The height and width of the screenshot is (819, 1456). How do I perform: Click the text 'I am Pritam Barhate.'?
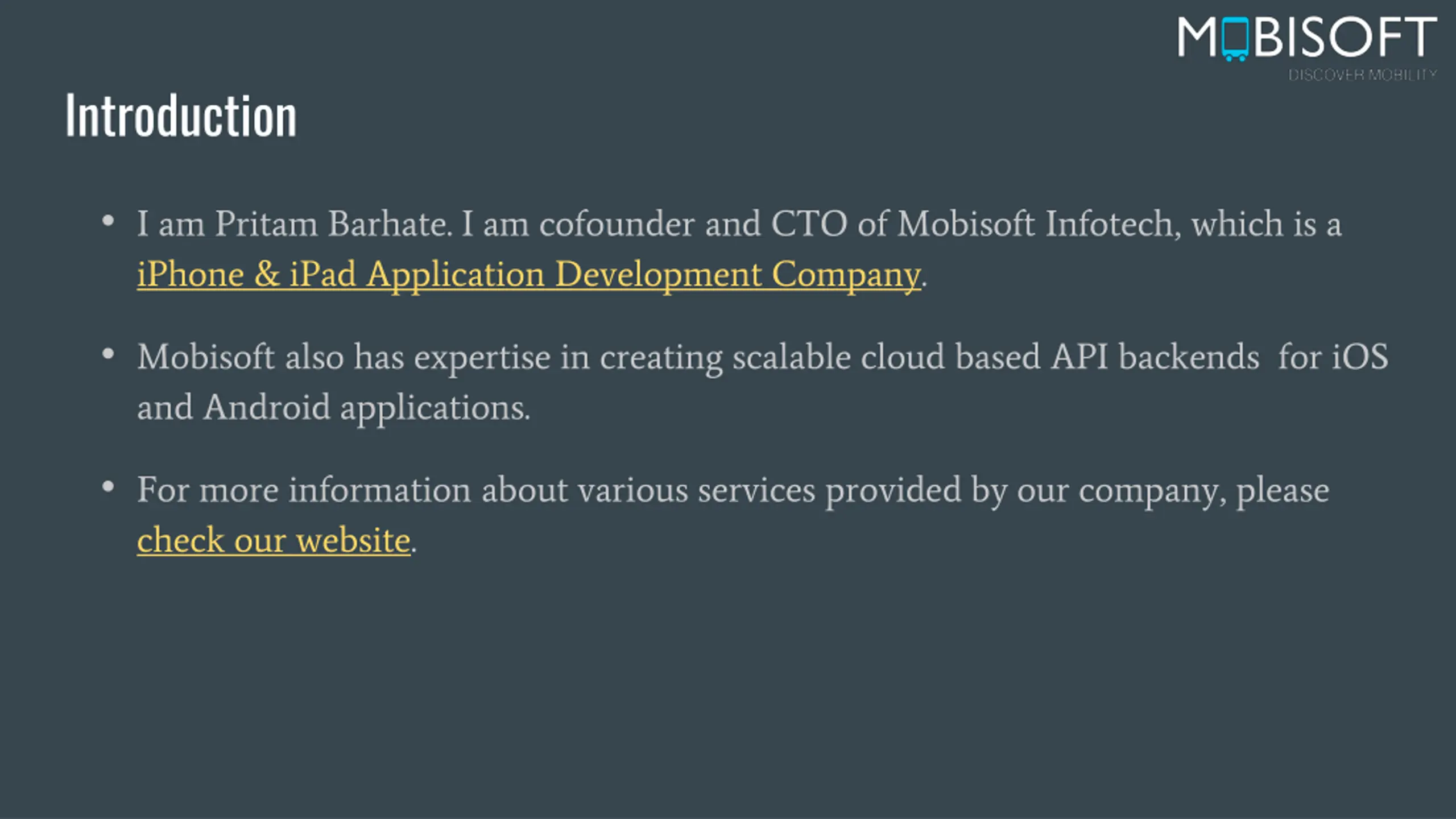tap(295, 224)
